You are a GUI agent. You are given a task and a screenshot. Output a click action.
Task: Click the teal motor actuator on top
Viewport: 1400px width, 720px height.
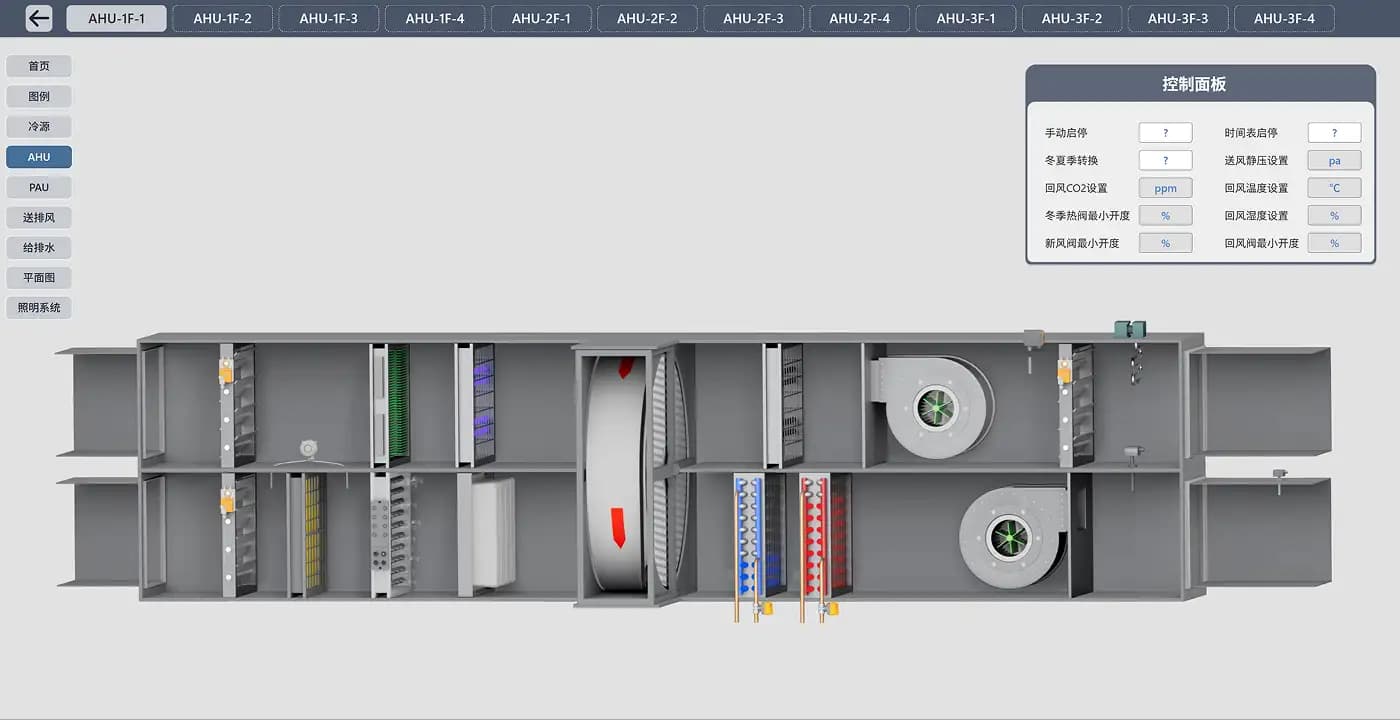coord(1131,329)
